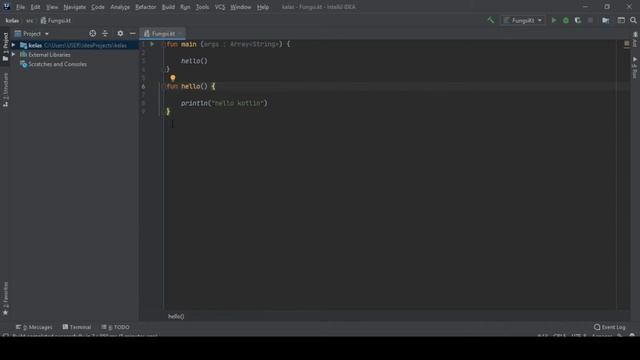640x360 pixels.
Task: Open the Favorites side tool window
Action: pos(5,298)
